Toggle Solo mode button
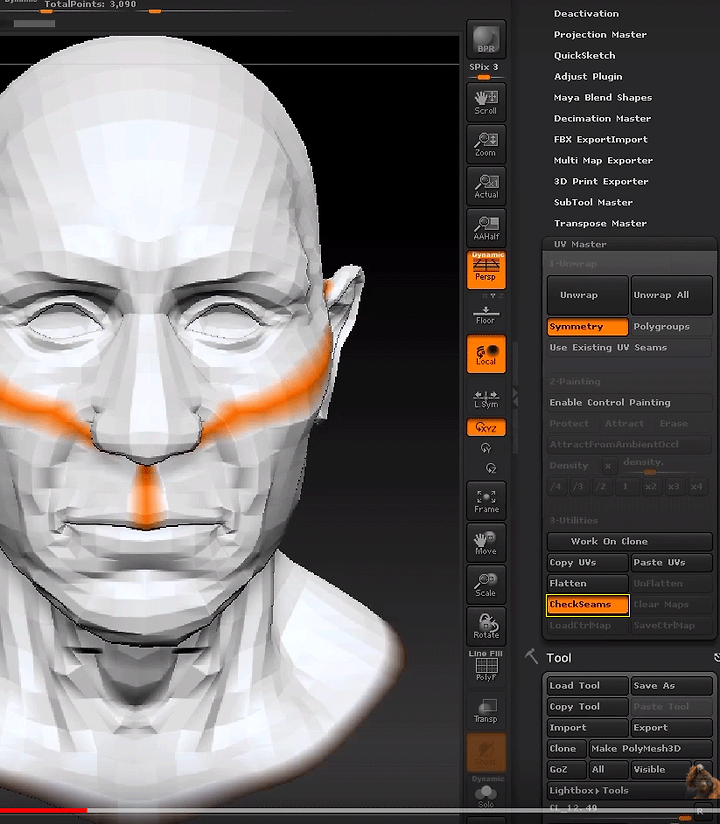Image resolution: width=720 pixels, height=824 pixels. click(x=486, y=794)
